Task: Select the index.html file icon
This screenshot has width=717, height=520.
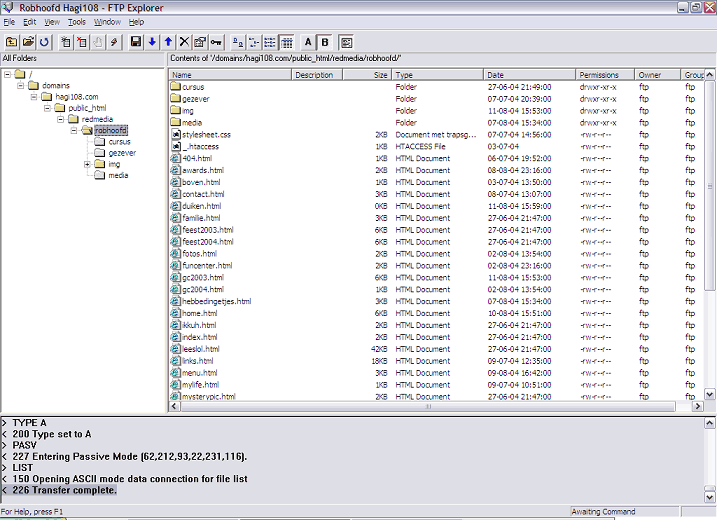Action: [x=176, y=337]
